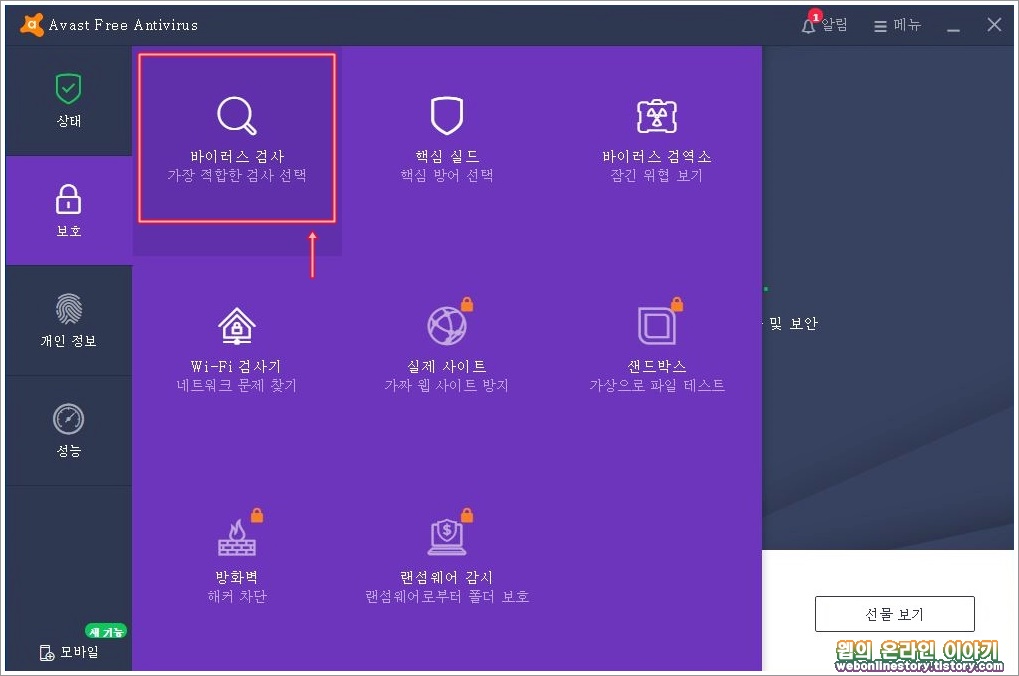
Task: Open 알림 notifications label
Action: (834, 25)
